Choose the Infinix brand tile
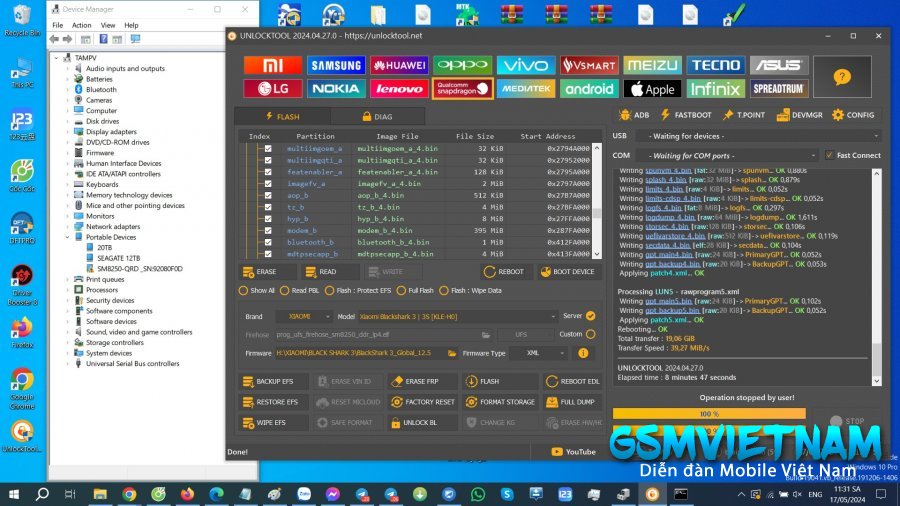 (x=716, y=89)
